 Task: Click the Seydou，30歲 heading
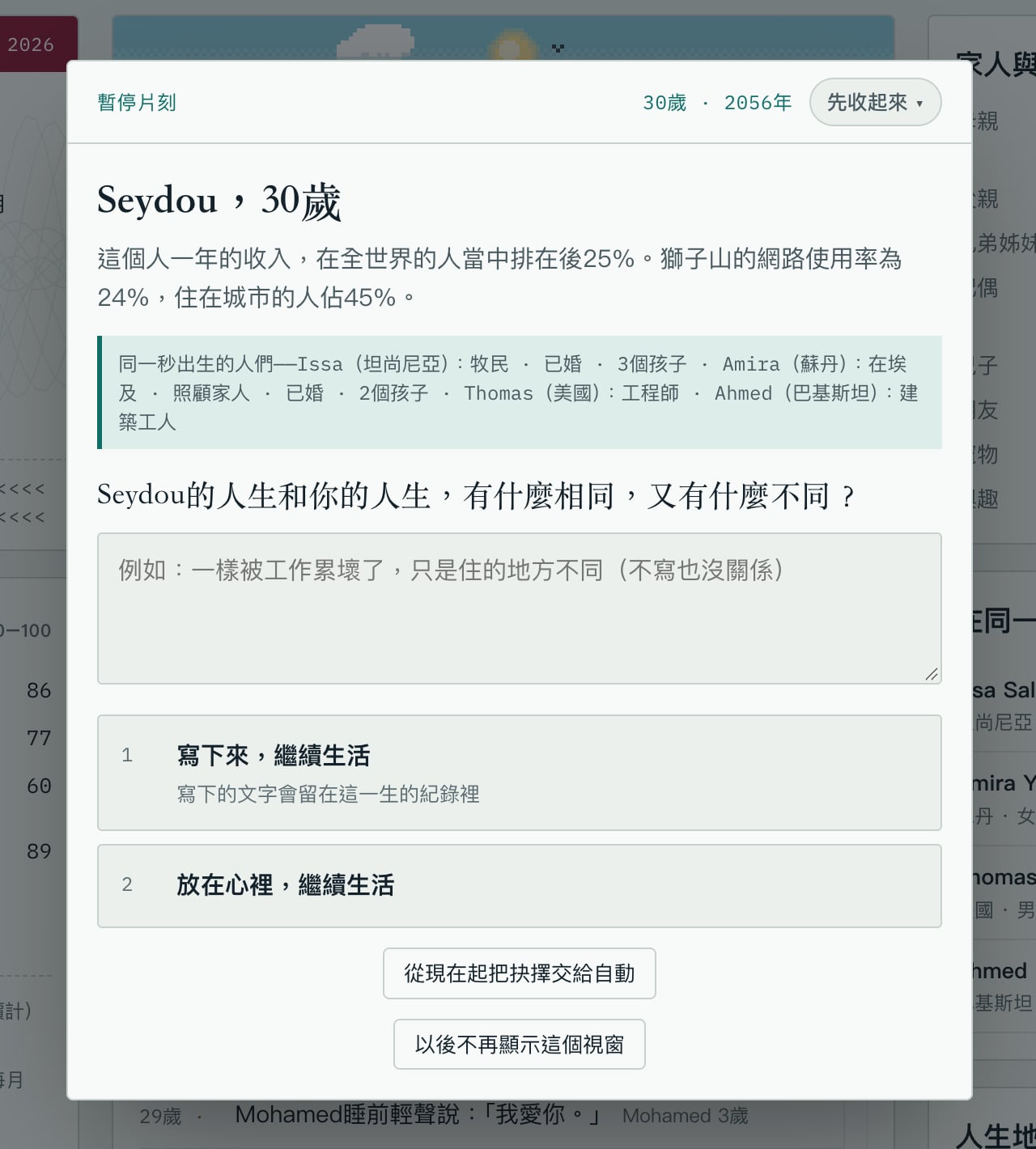[x=219, y=201]
